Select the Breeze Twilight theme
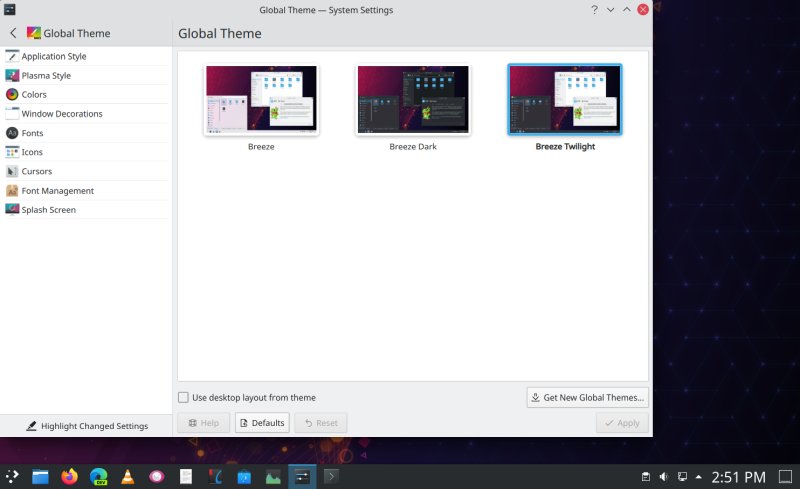This screenshot has height=489, width=800. (x=564, y=100)
